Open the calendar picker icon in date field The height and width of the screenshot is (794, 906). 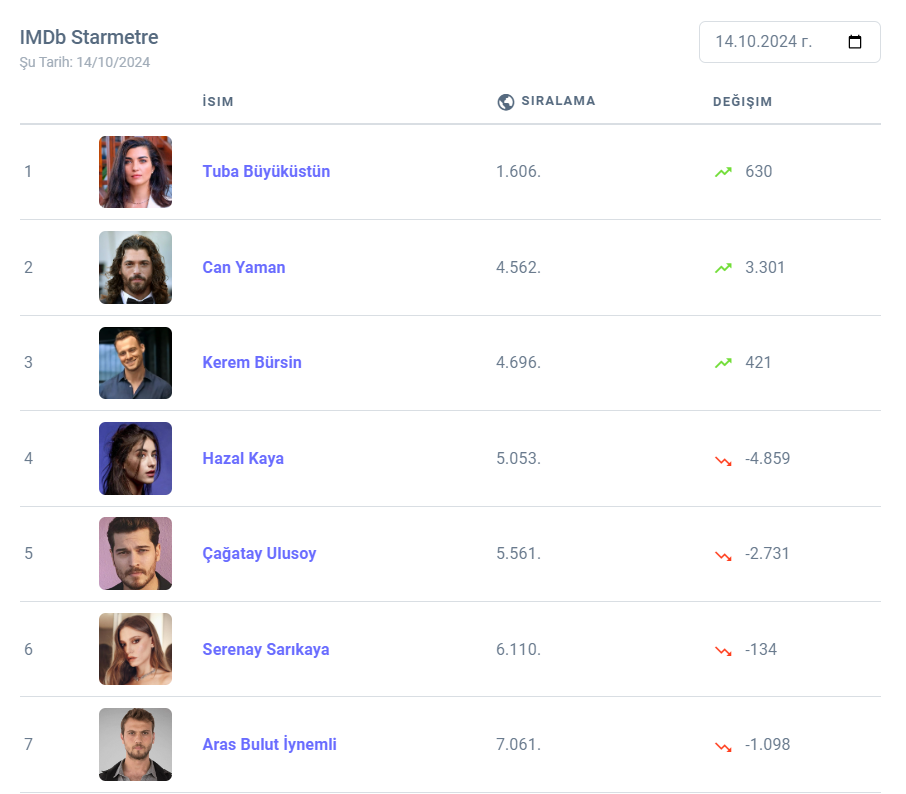click(x=855, y=42)
